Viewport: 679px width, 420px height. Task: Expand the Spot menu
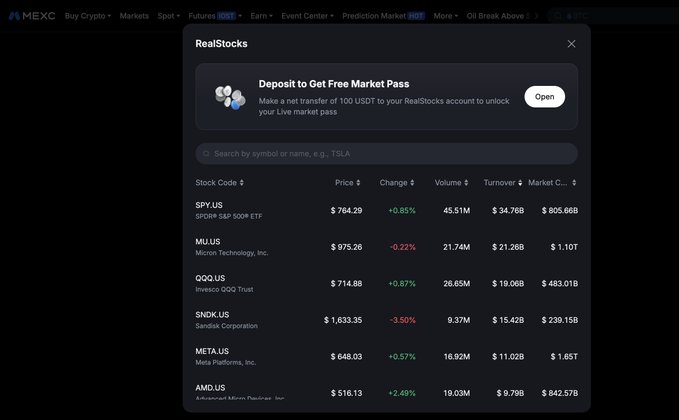[x=168, y=16]
